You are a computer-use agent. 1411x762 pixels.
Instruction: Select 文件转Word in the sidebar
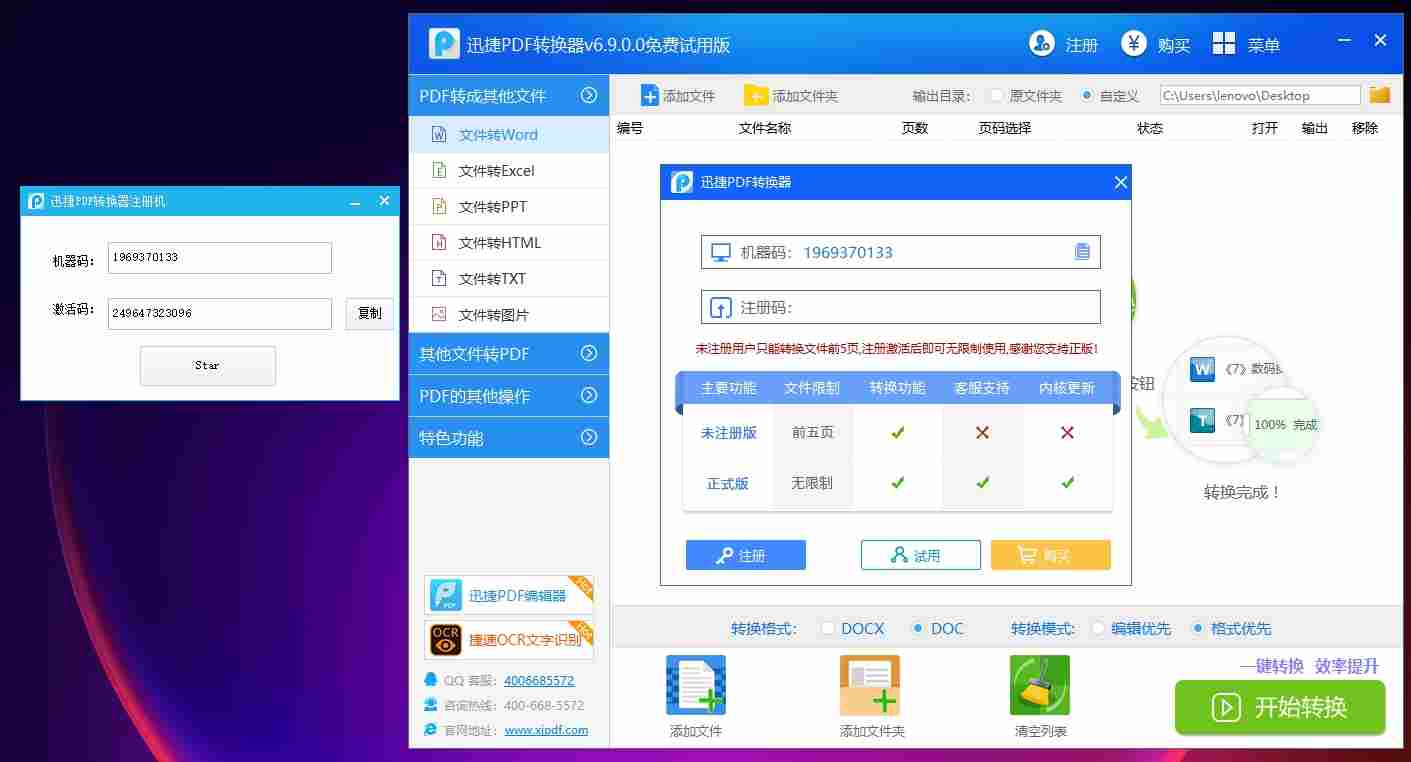(x=509, y=134)
